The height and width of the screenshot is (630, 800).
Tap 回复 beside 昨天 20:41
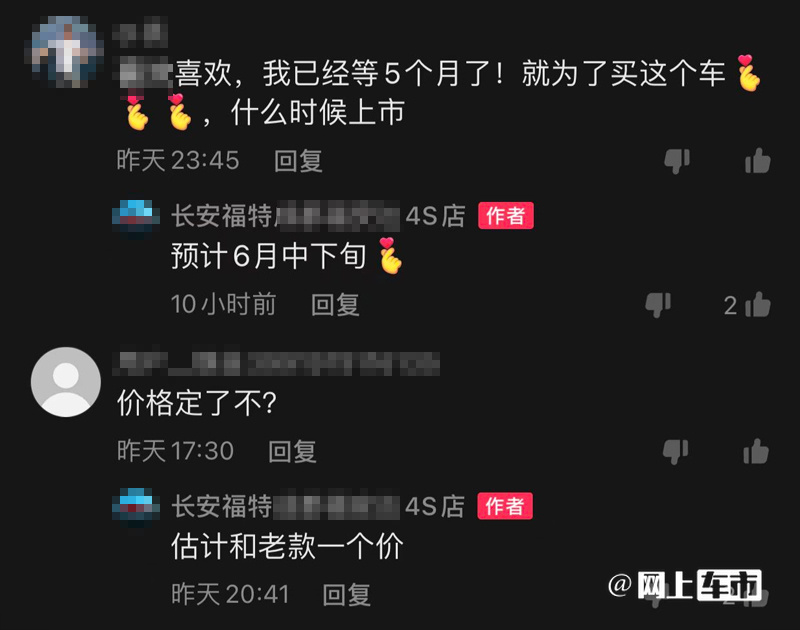coord(346,595)
